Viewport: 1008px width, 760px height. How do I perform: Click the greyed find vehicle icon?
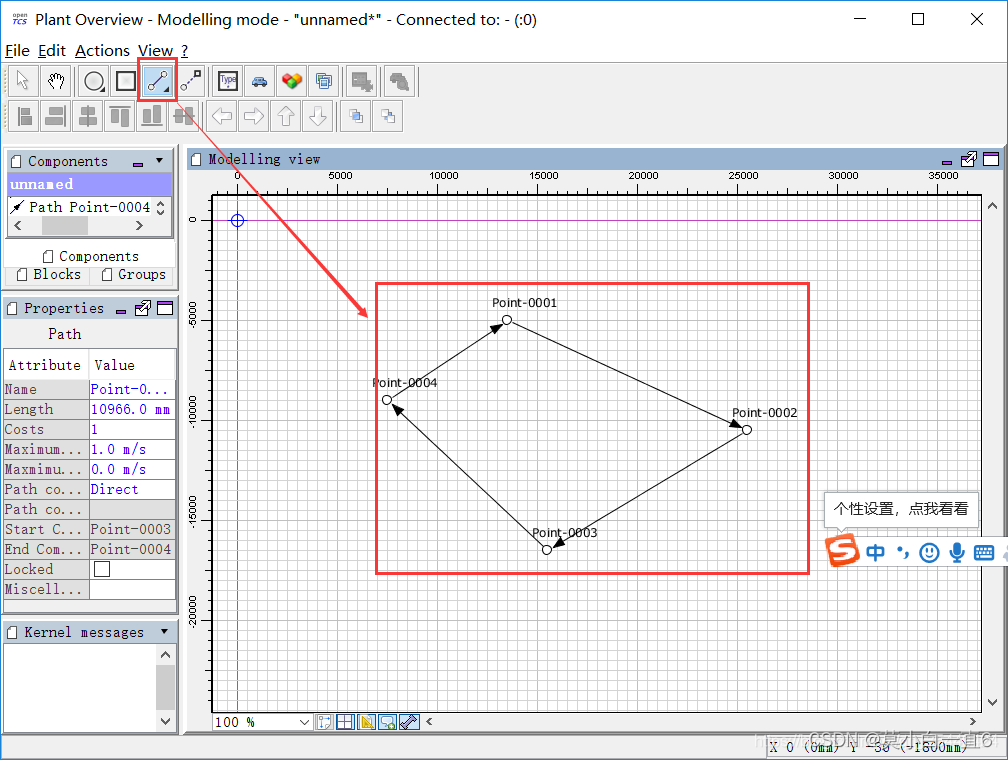pos(399,81)
